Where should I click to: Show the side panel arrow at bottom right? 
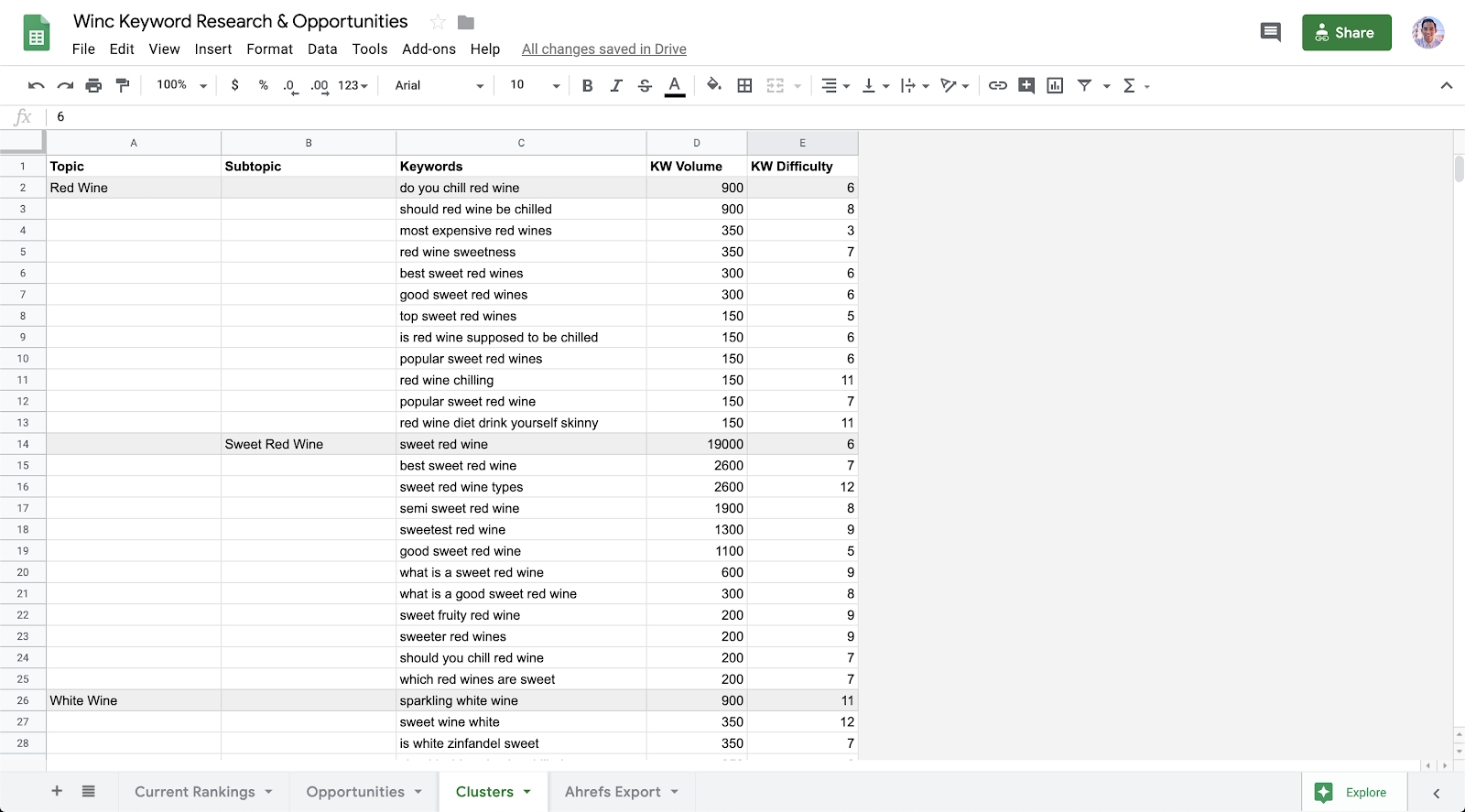coord(1437,793)
